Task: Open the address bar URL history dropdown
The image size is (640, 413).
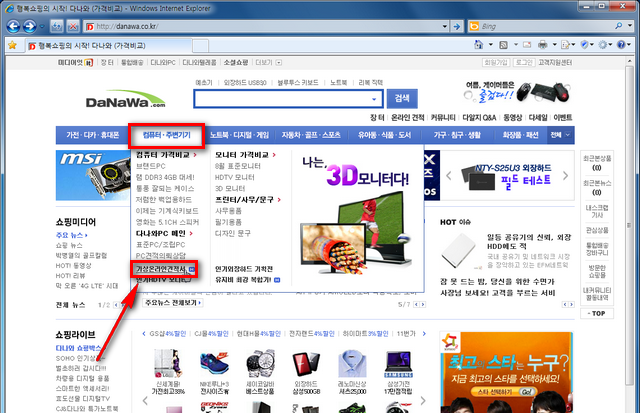Action: point(445,27)
